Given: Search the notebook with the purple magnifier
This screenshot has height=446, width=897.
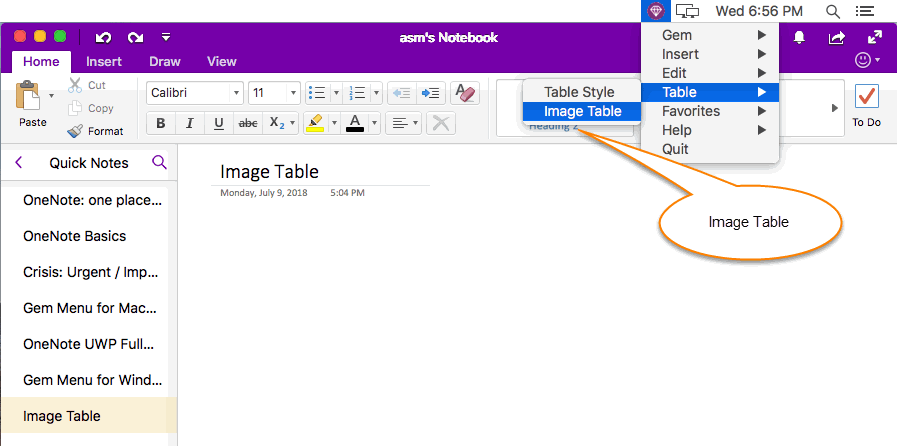Looking at the screenshot, I should 159,162.
